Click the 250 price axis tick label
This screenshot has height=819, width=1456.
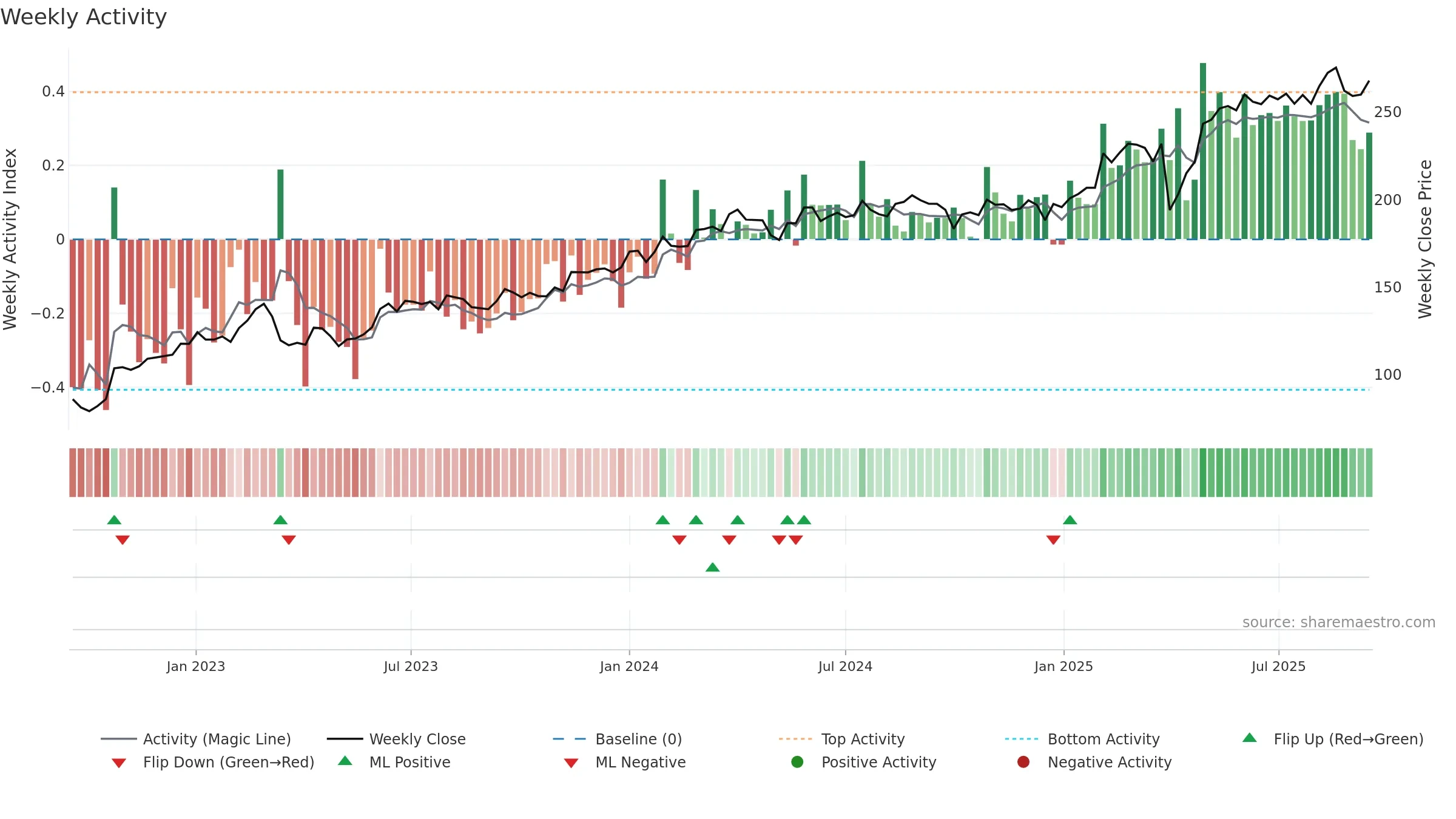click(x=1387, y=112)
